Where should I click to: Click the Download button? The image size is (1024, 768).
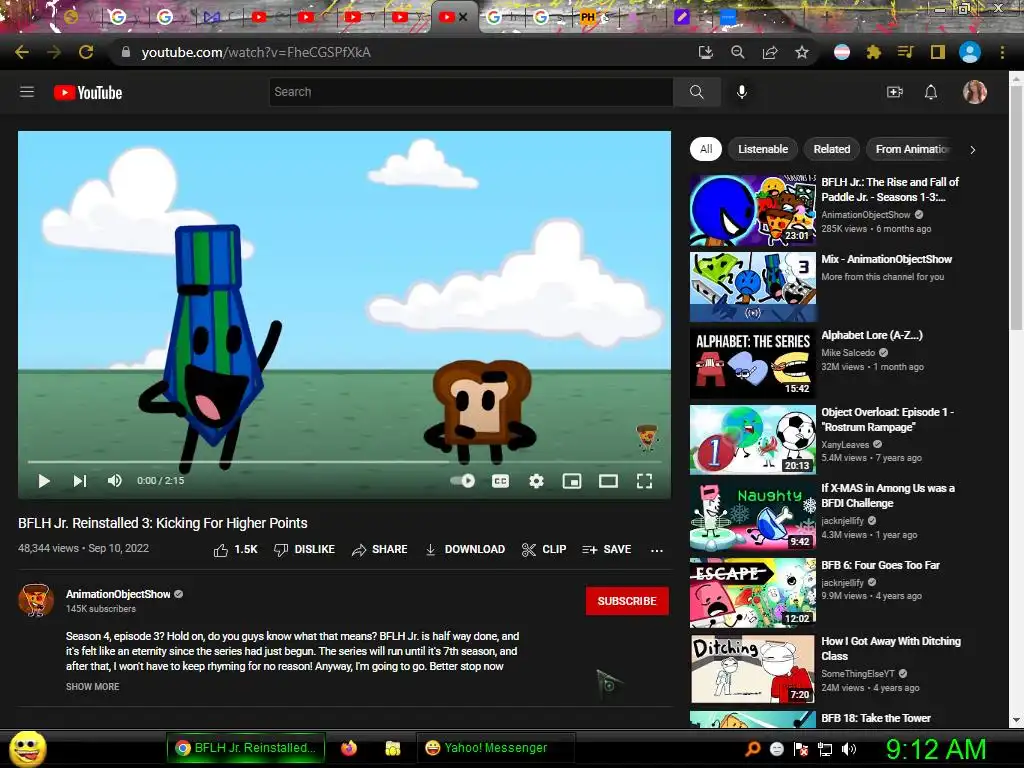[x=464, y=550]
